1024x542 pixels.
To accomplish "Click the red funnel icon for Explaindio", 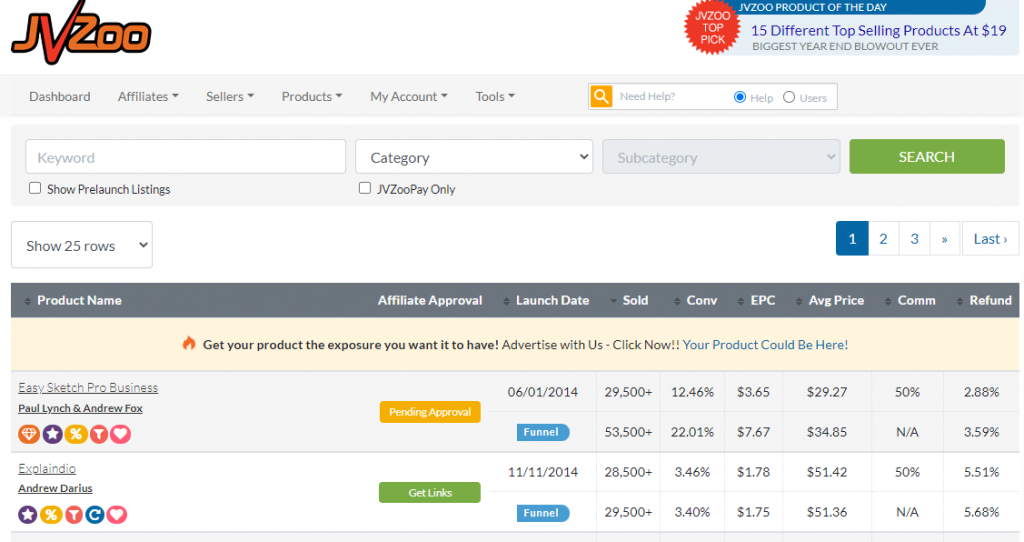I will point(74,515).
